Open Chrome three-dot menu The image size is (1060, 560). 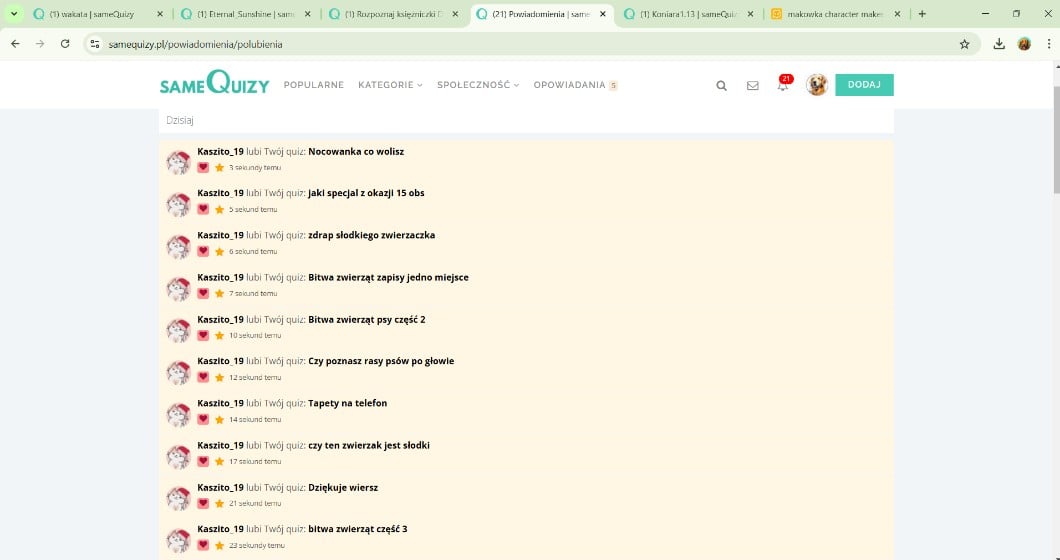1048,44
